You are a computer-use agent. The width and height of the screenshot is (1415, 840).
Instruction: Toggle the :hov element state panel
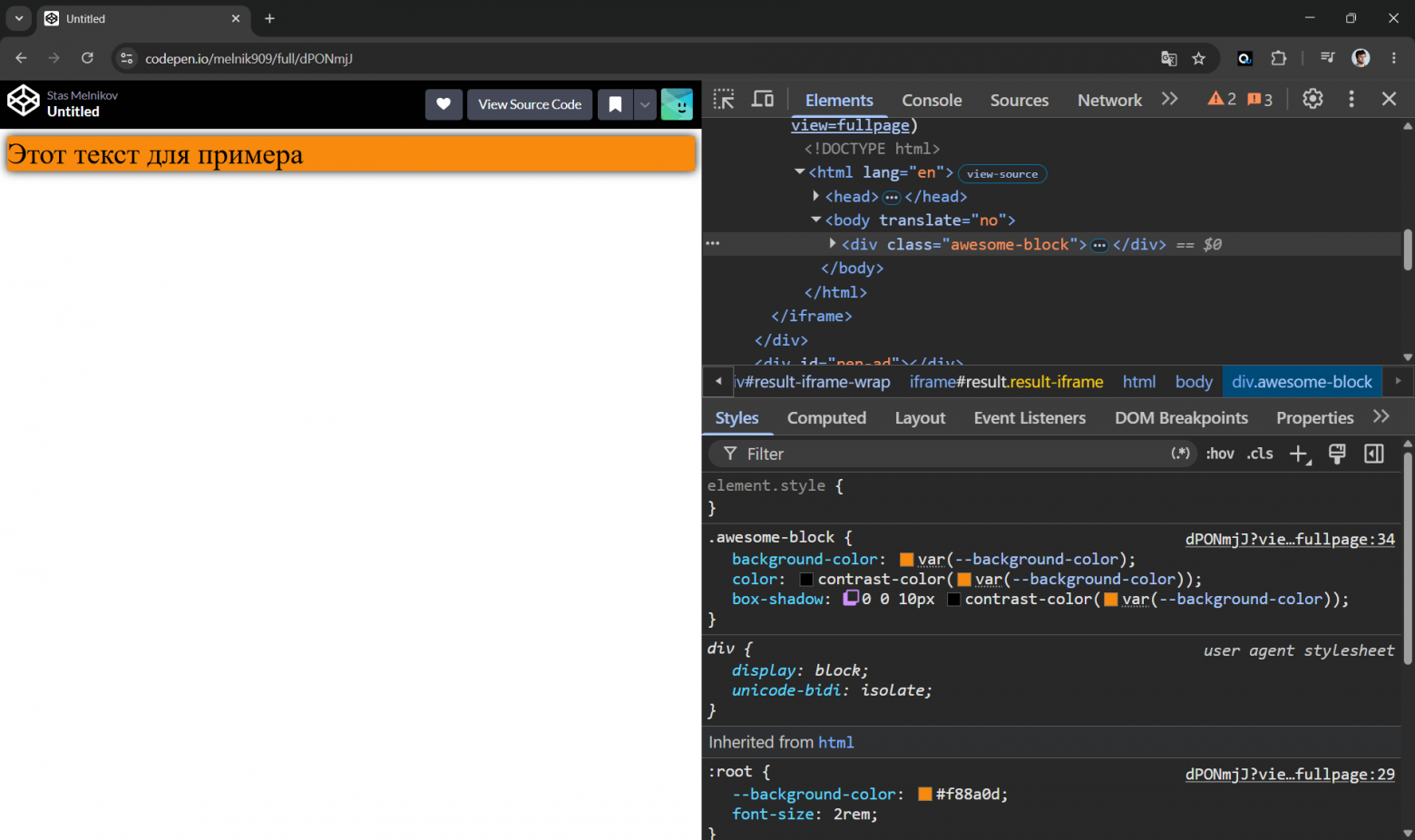coord(1220,454)
